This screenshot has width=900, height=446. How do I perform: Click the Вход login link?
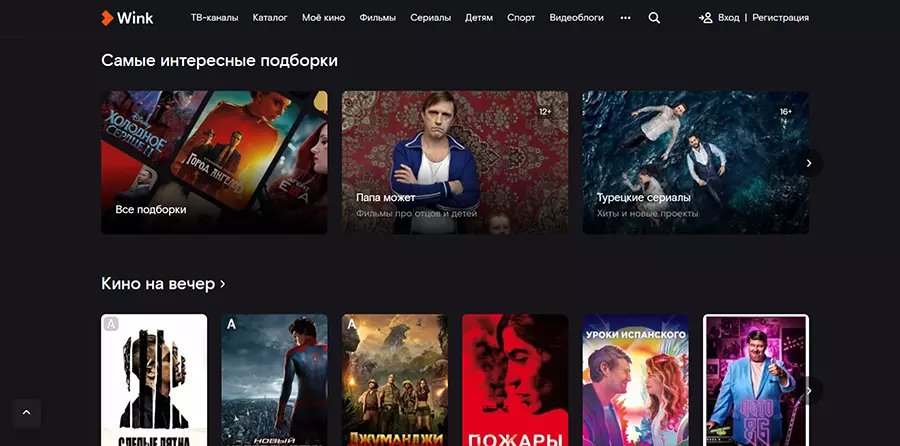[x=729, y=18]
